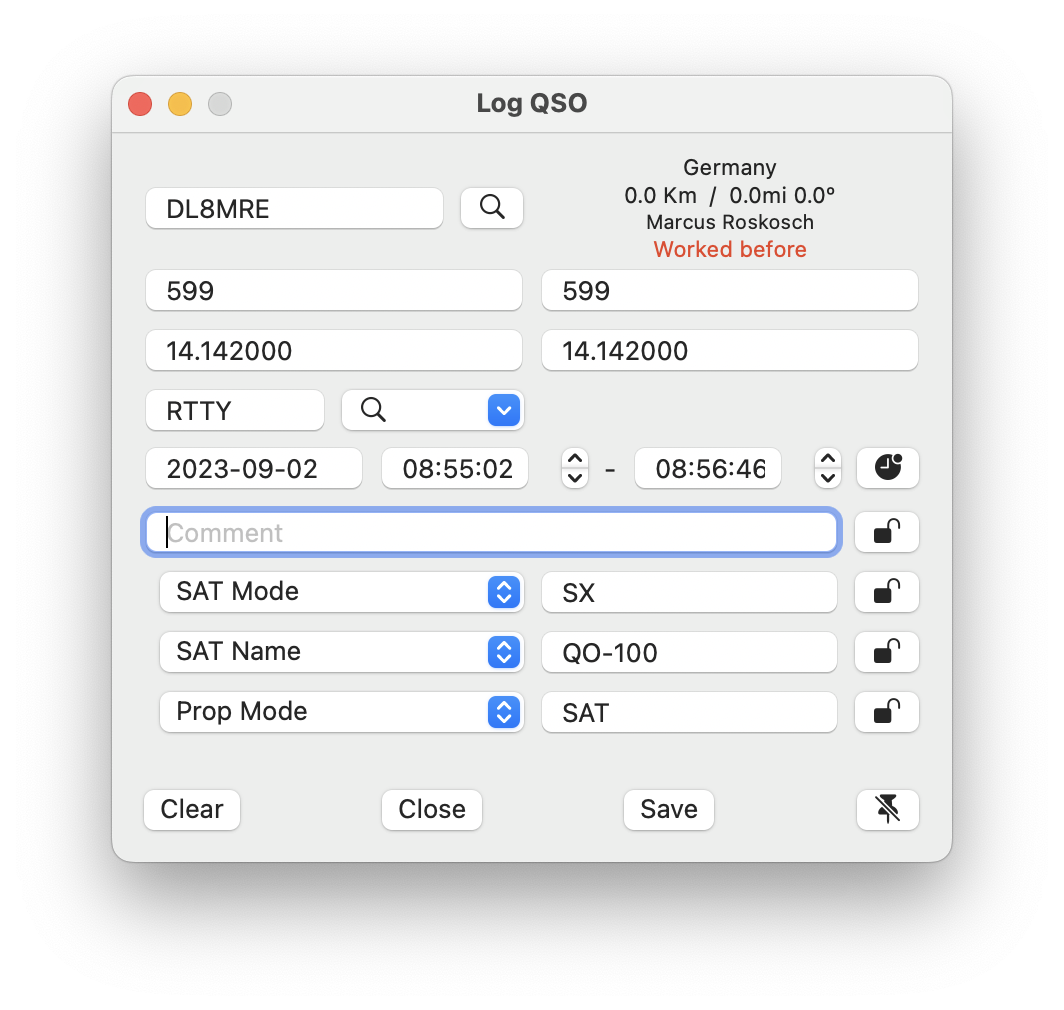
Task: Click the SAT propagation value field
Action: 689,712
